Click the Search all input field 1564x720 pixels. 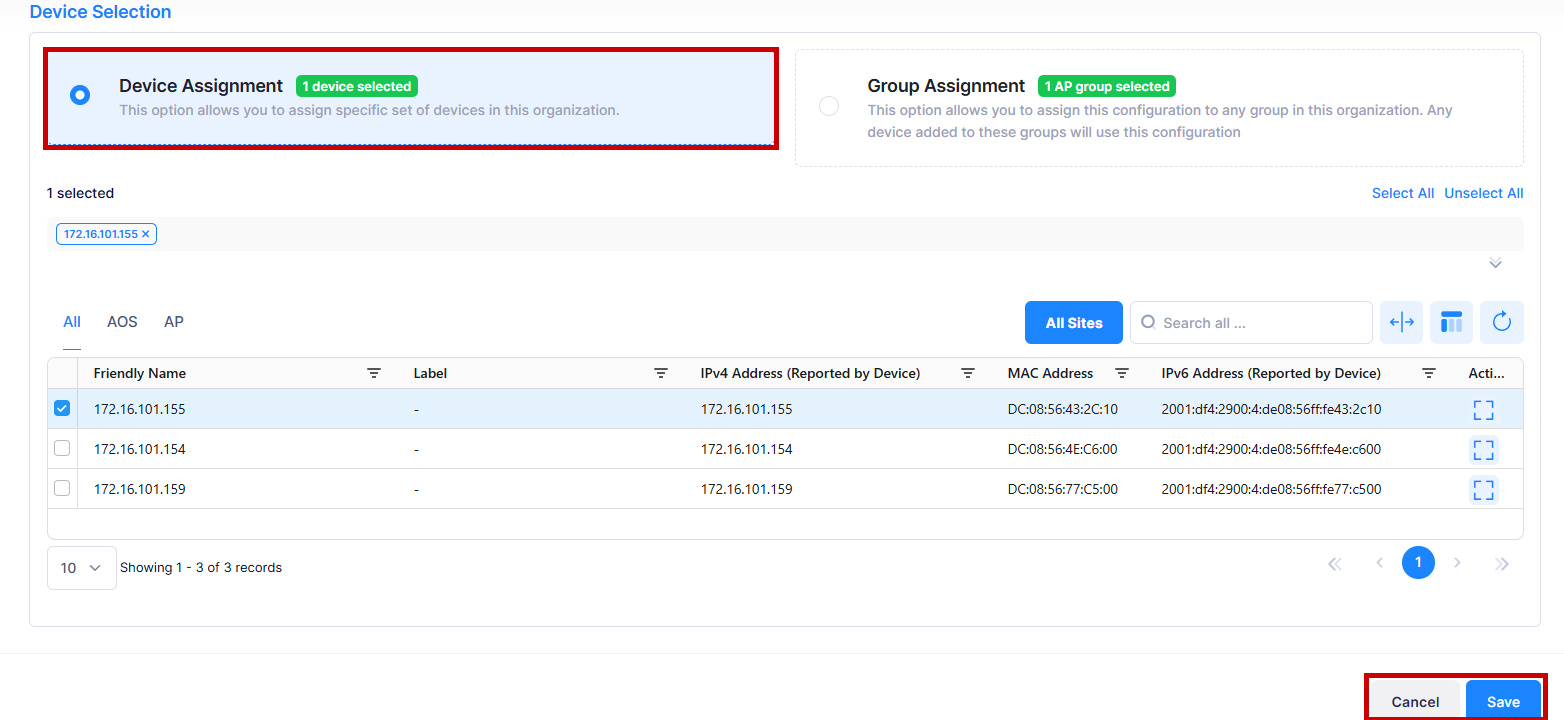point(1250,322)
